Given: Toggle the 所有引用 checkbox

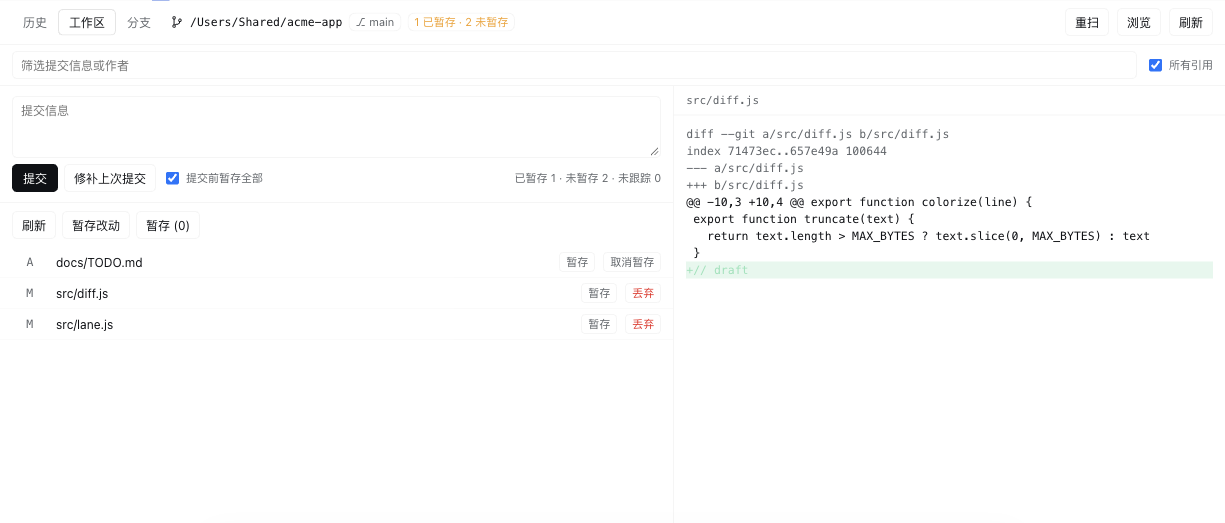Looking at the screenshot, I should (x=1156, y=65).
